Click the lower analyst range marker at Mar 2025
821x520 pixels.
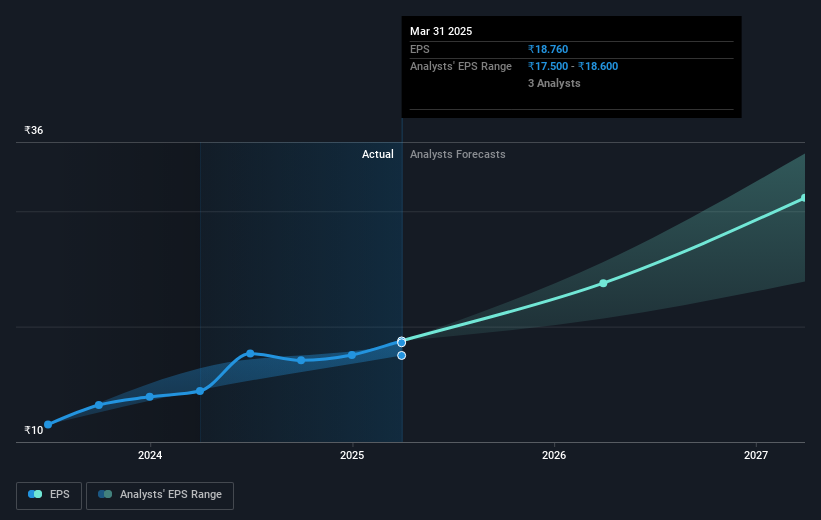[402, 356]
